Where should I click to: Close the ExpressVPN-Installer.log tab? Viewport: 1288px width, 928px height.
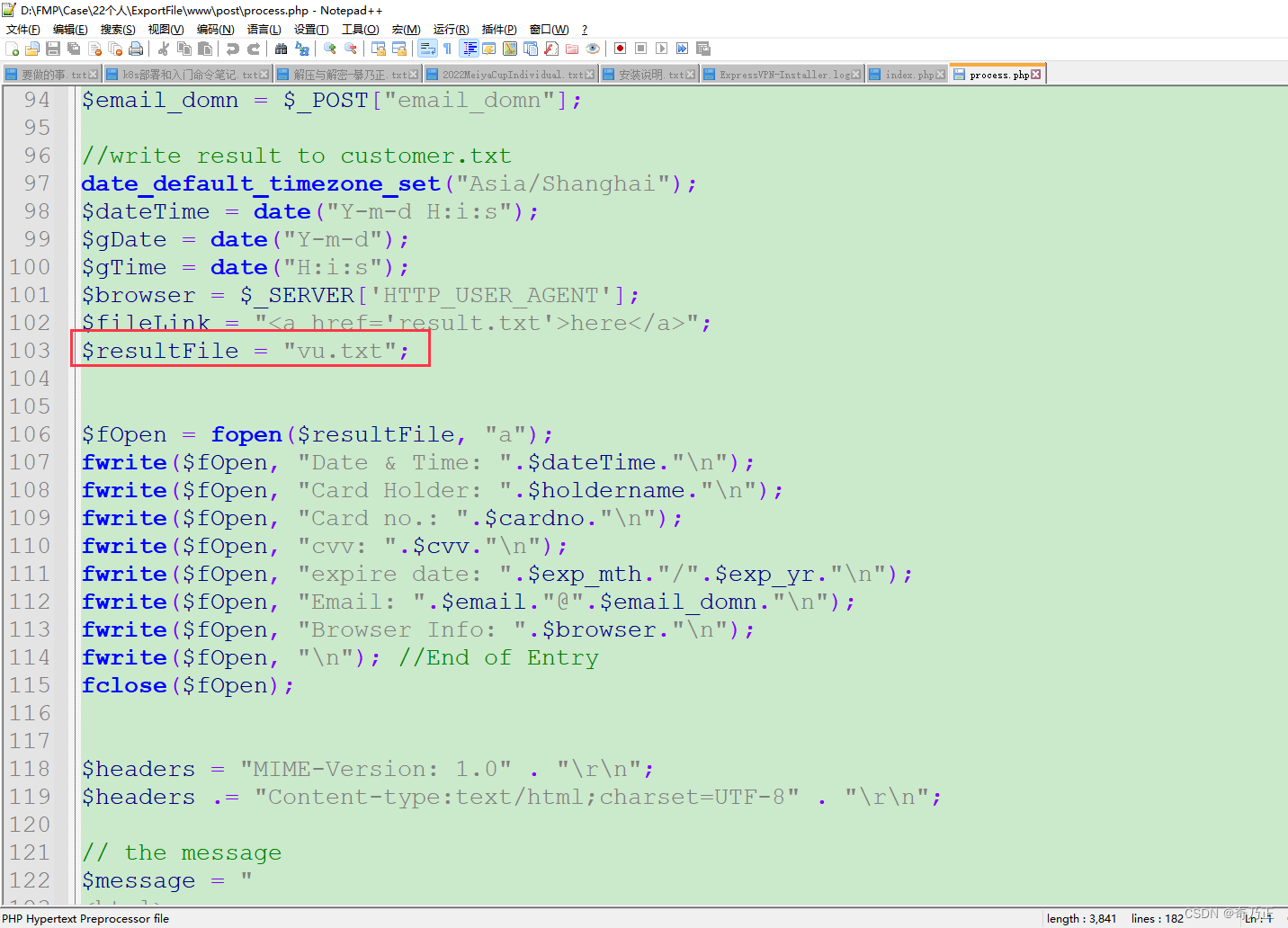point(855,75)
